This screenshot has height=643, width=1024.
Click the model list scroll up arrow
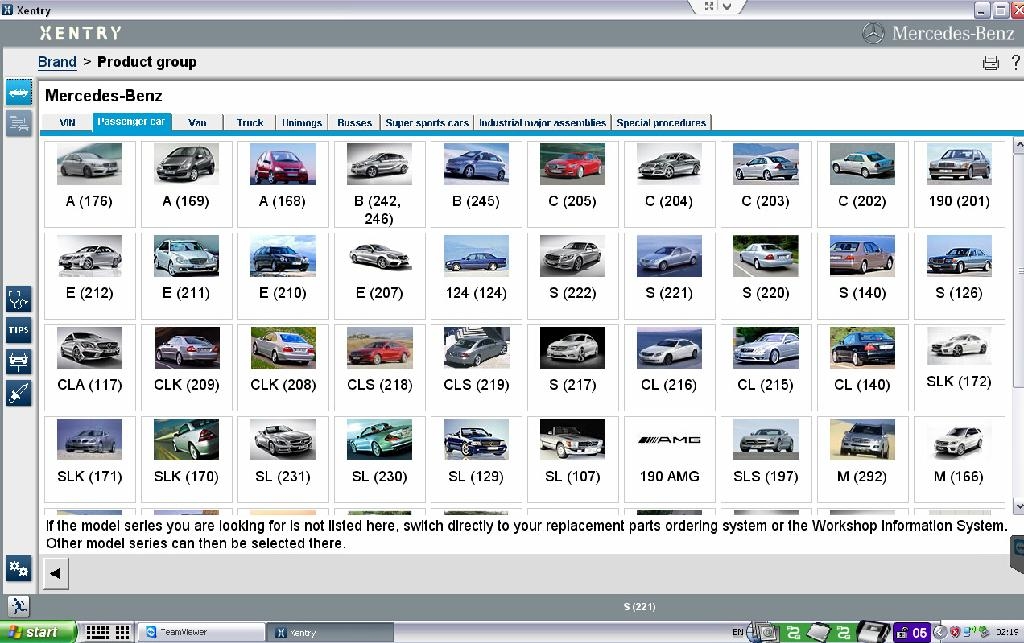pyautogui.click(x=1018, y=145)
